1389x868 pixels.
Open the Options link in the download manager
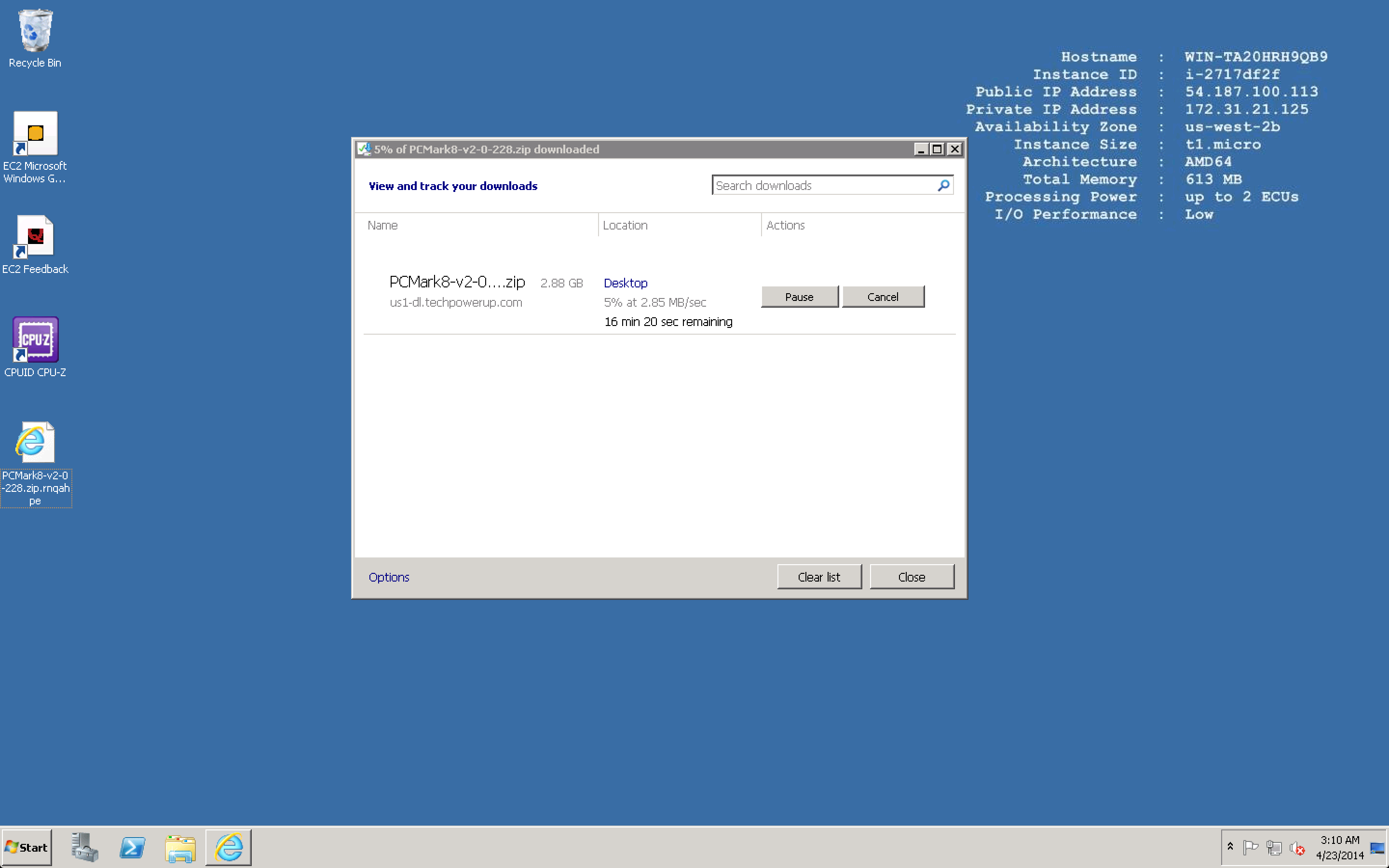(389, 577)
